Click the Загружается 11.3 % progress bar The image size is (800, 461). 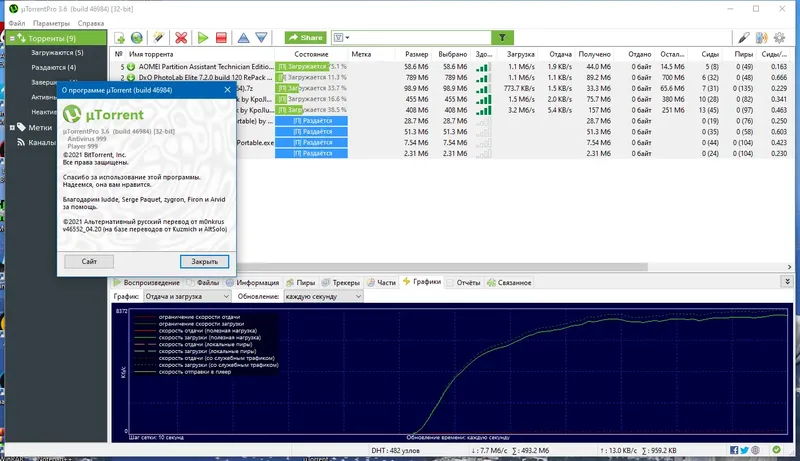tap(311, 78)
